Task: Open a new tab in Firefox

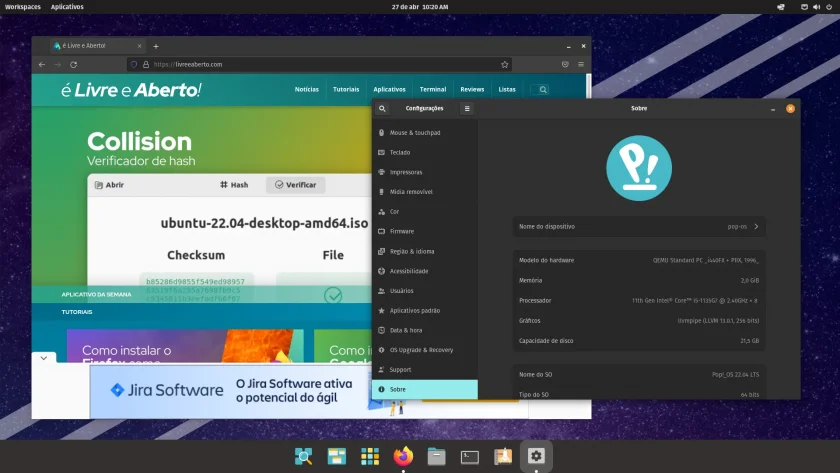Action: 156,46
